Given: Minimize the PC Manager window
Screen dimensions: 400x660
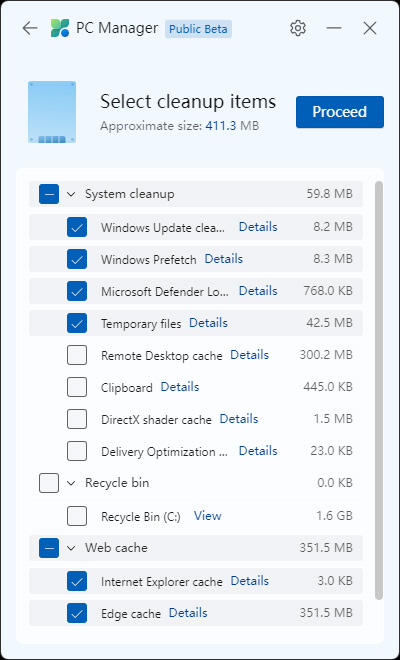Looking at the screenshot, I should pos(334,28).
